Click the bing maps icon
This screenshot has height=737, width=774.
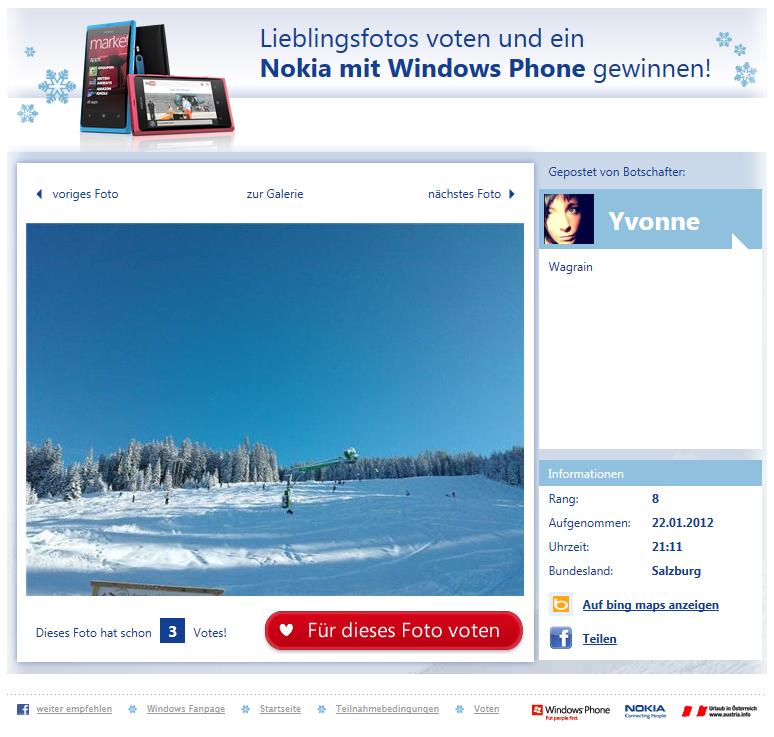(x=561, y=604)
